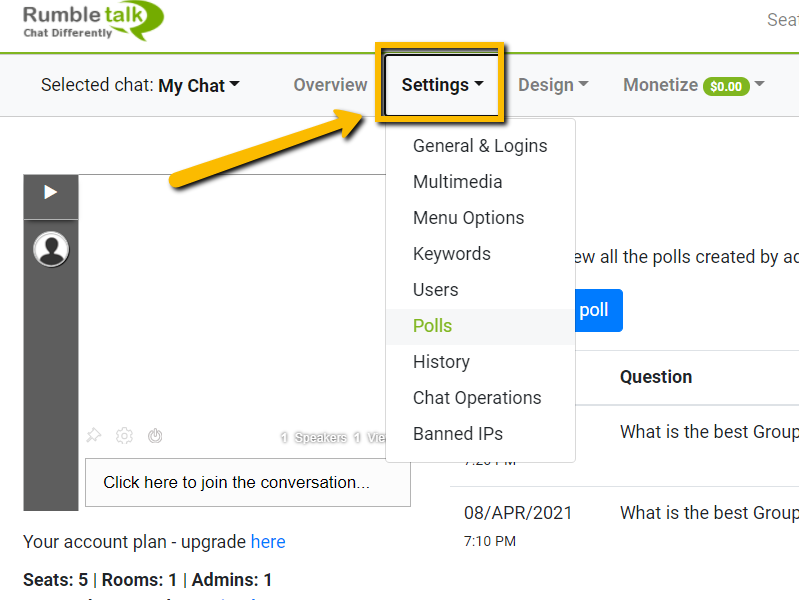Click the RumbleTalk logo
Viewport: 799px width, 600px height.
point(93,21)
